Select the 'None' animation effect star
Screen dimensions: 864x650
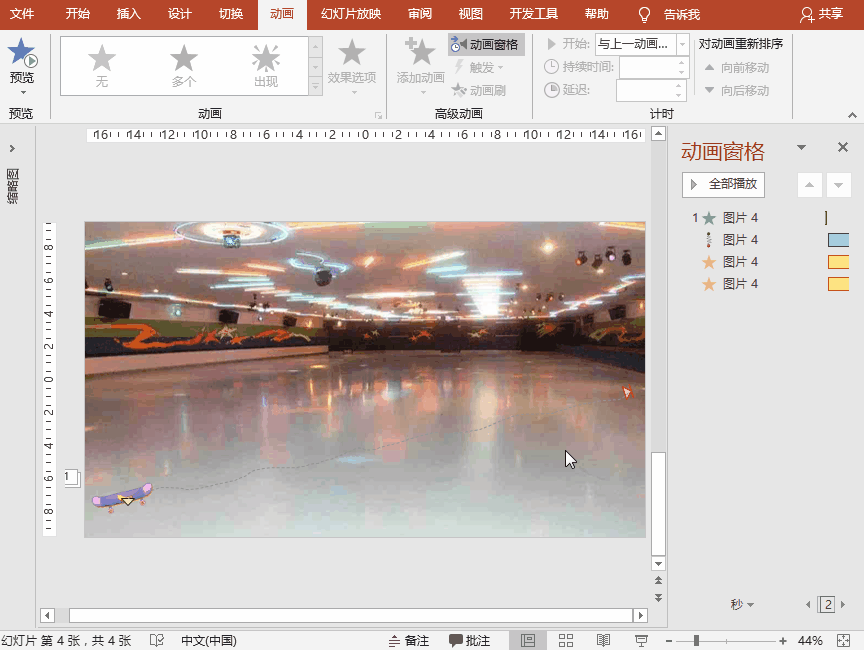pos(102,58)
